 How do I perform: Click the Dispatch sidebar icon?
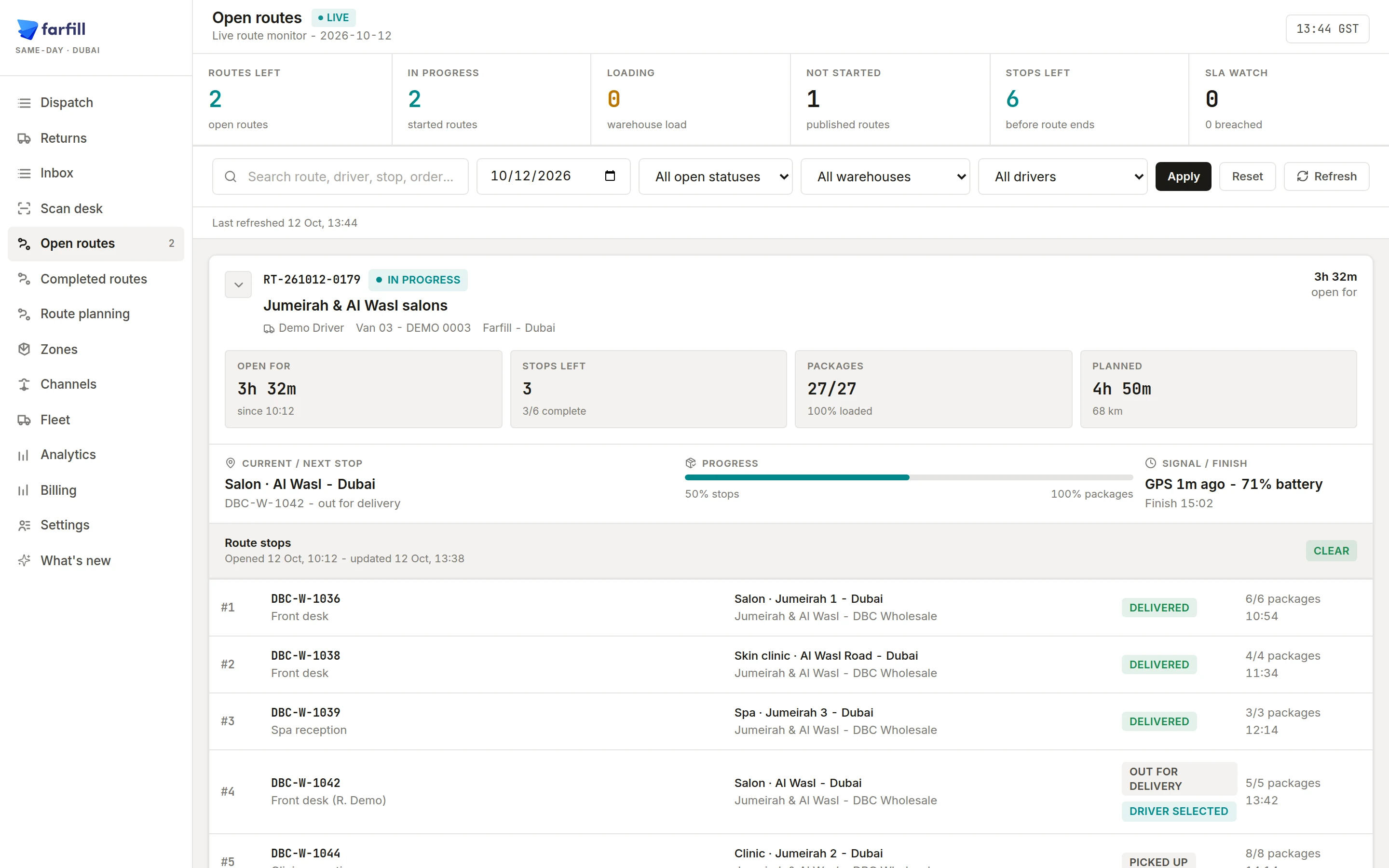(x=24, y=103)
